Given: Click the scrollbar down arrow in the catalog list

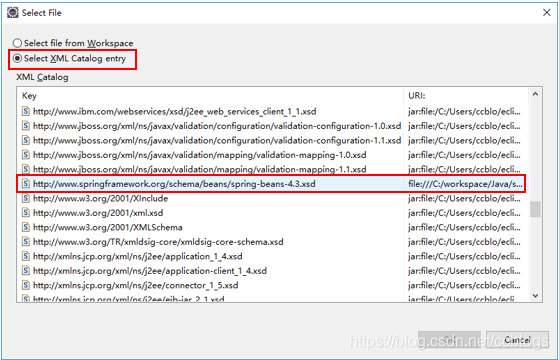Looking at the screenshot, I should 535,295.
